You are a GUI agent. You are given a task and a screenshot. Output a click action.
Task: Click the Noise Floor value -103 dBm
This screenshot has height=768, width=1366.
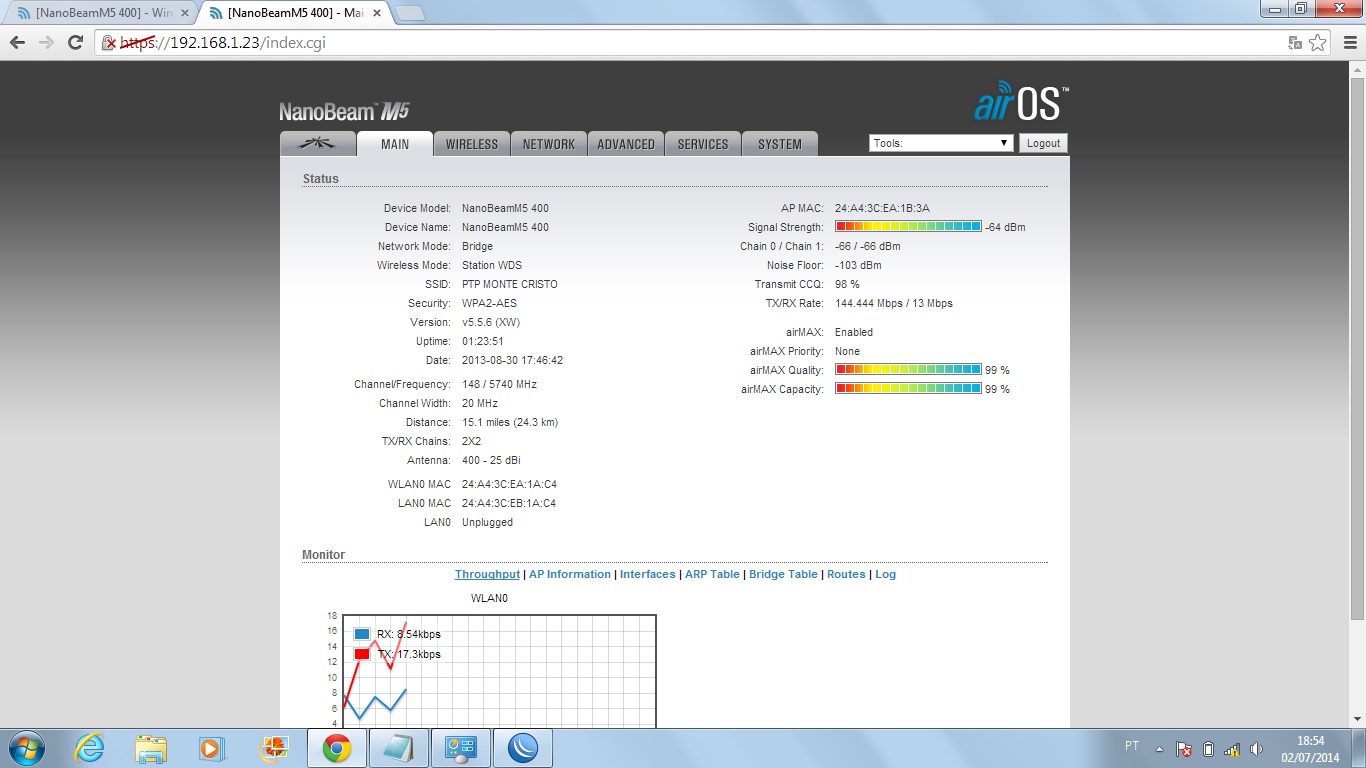tap(858, 265)
